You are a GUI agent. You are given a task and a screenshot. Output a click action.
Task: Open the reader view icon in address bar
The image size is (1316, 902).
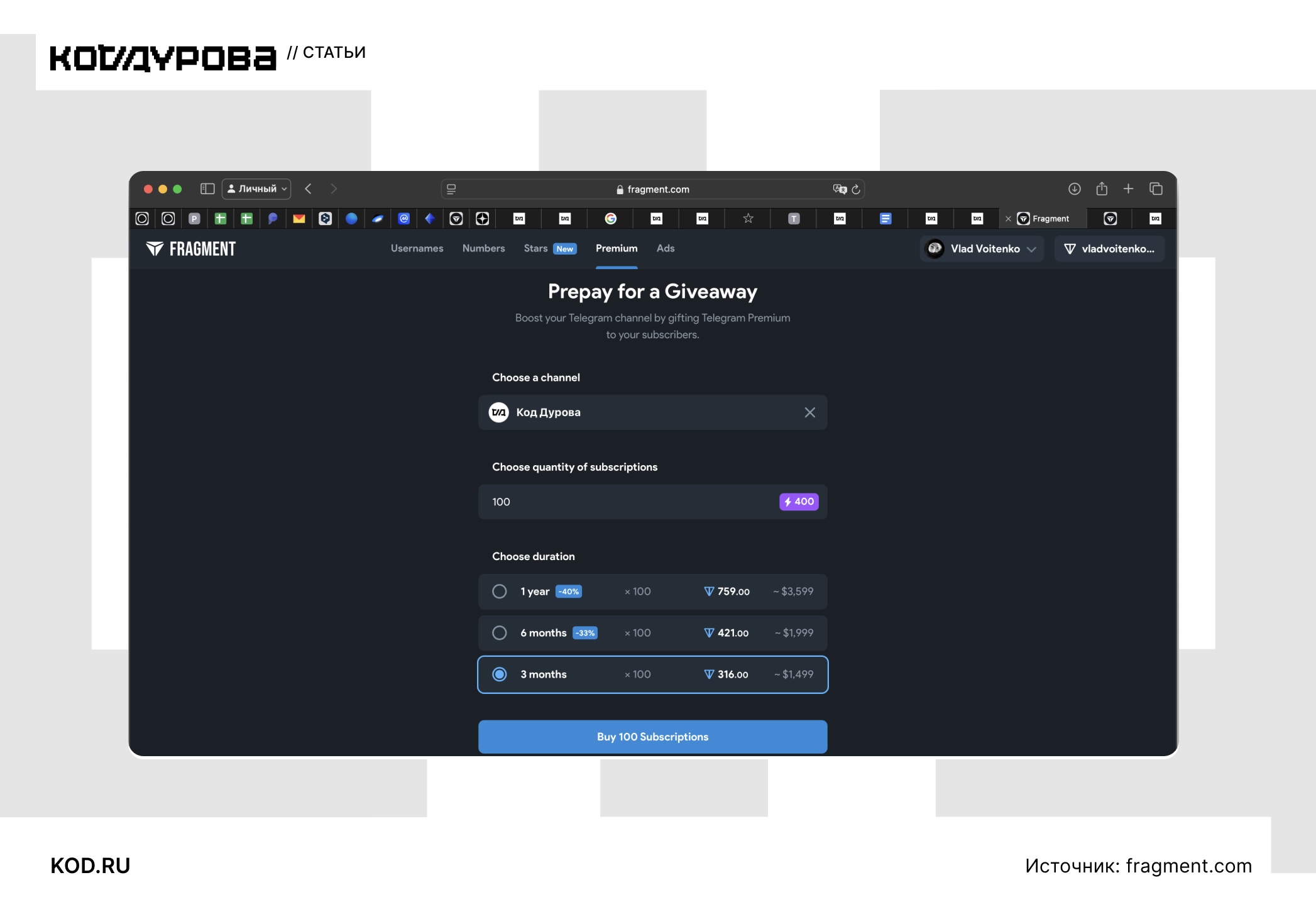tap(451, 189)
